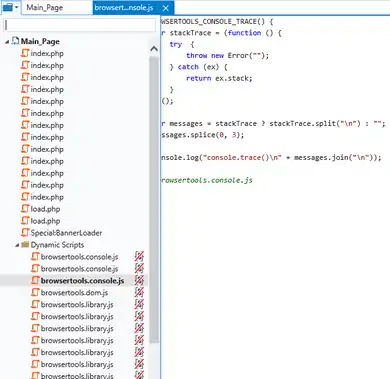Select the browsert...nsole.js tab
Image resolution: width=390 pixels, height=379 pixels.
(x=124, y=7)
